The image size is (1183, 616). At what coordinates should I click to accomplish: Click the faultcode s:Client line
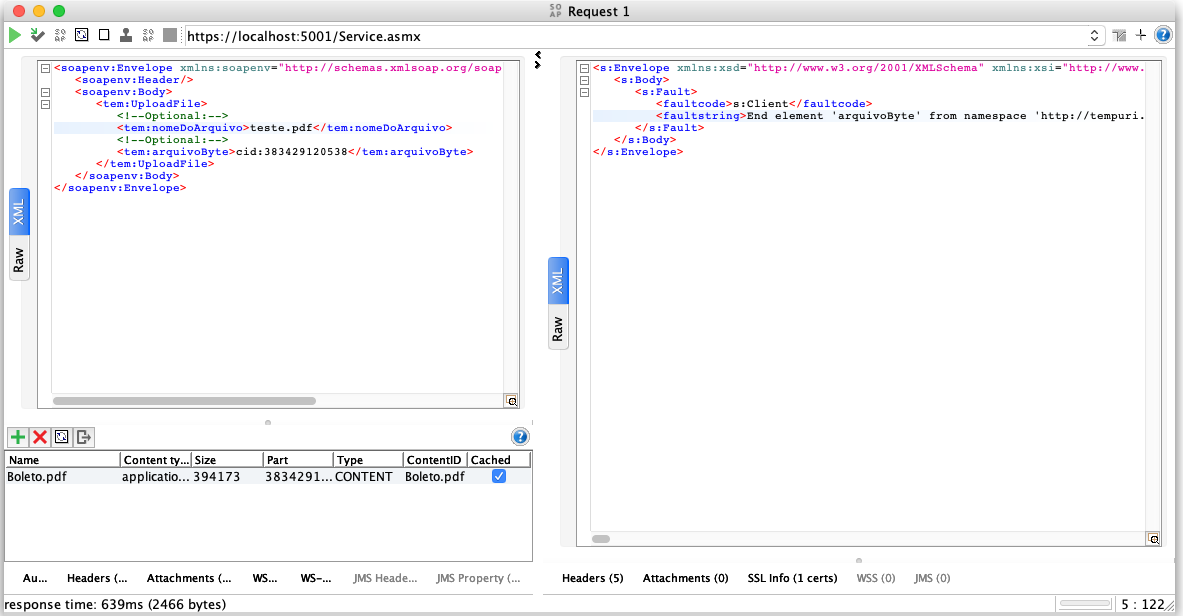764,104
